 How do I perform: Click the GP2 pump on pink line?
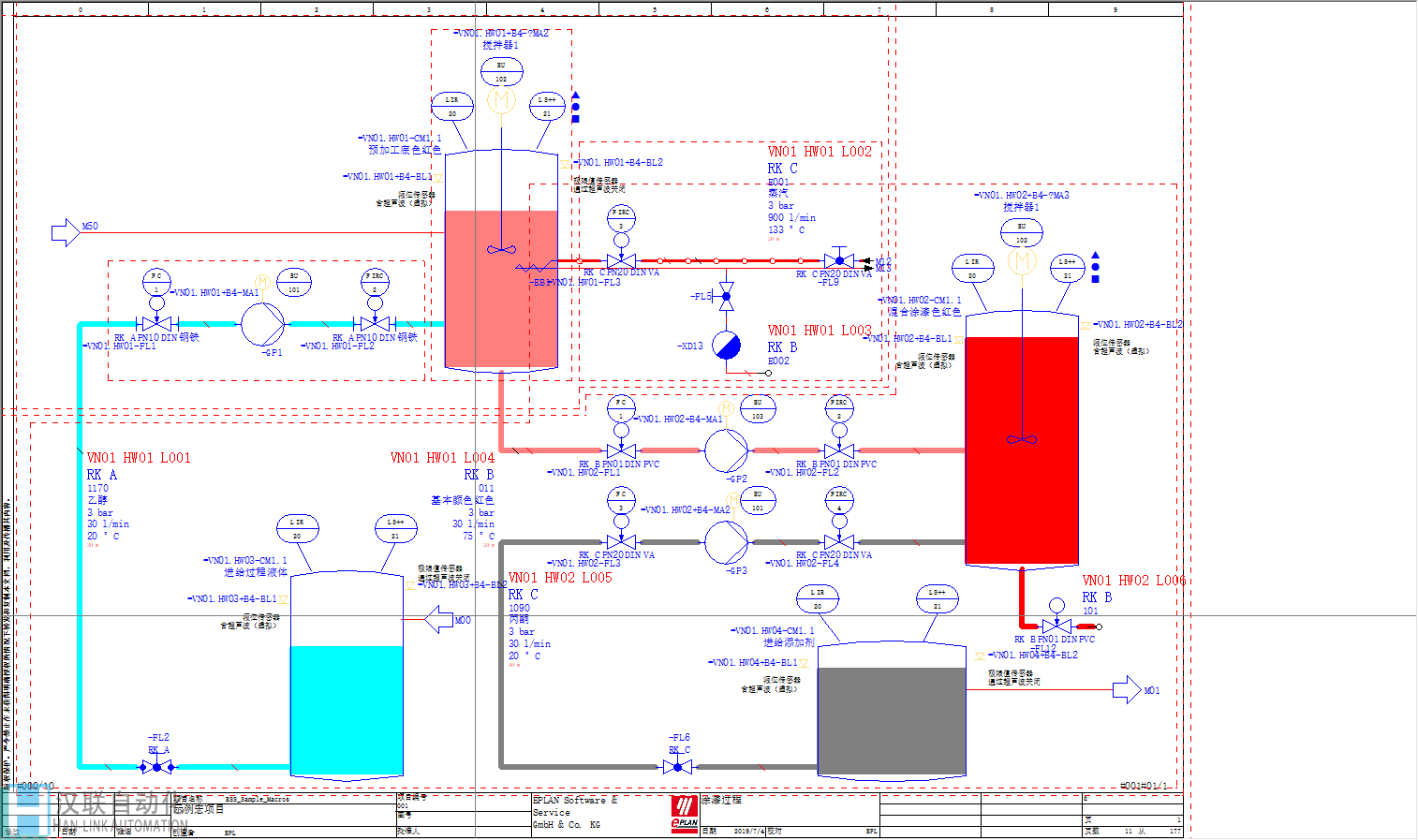click(726, 450)
